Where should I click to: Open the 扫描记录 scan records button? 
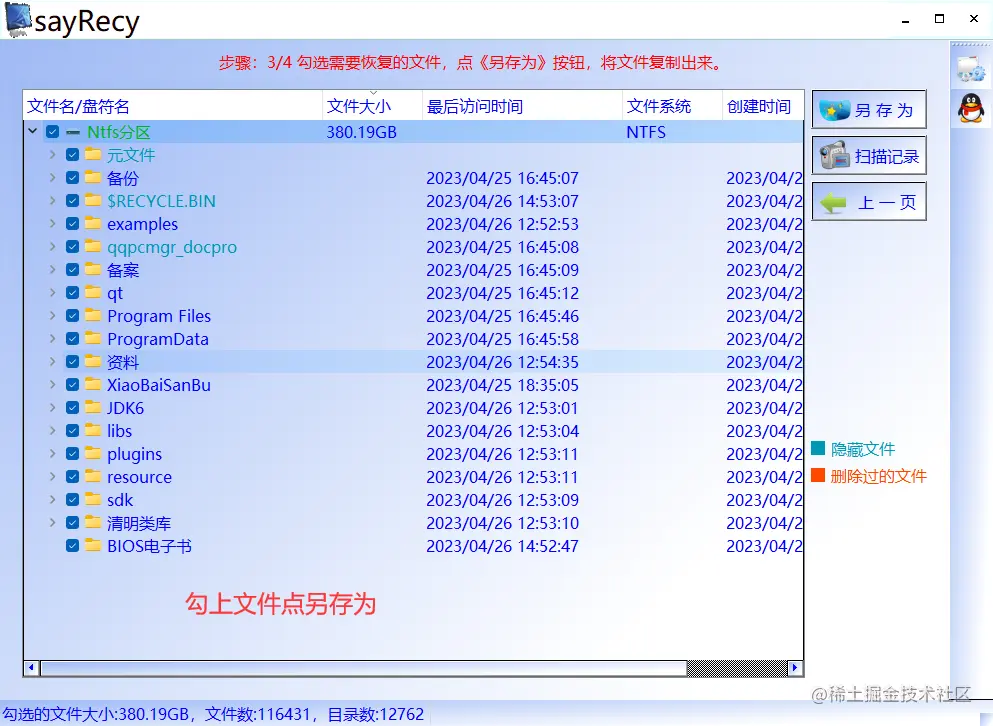coord(869,155)
